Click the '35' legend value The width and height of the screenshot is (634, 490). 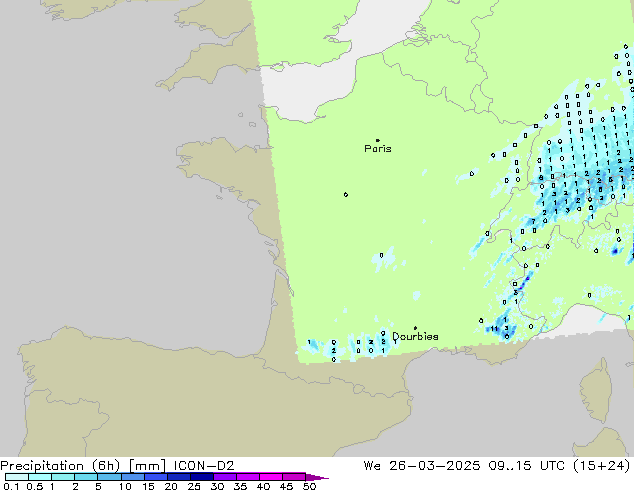click(x=240, y=486)
